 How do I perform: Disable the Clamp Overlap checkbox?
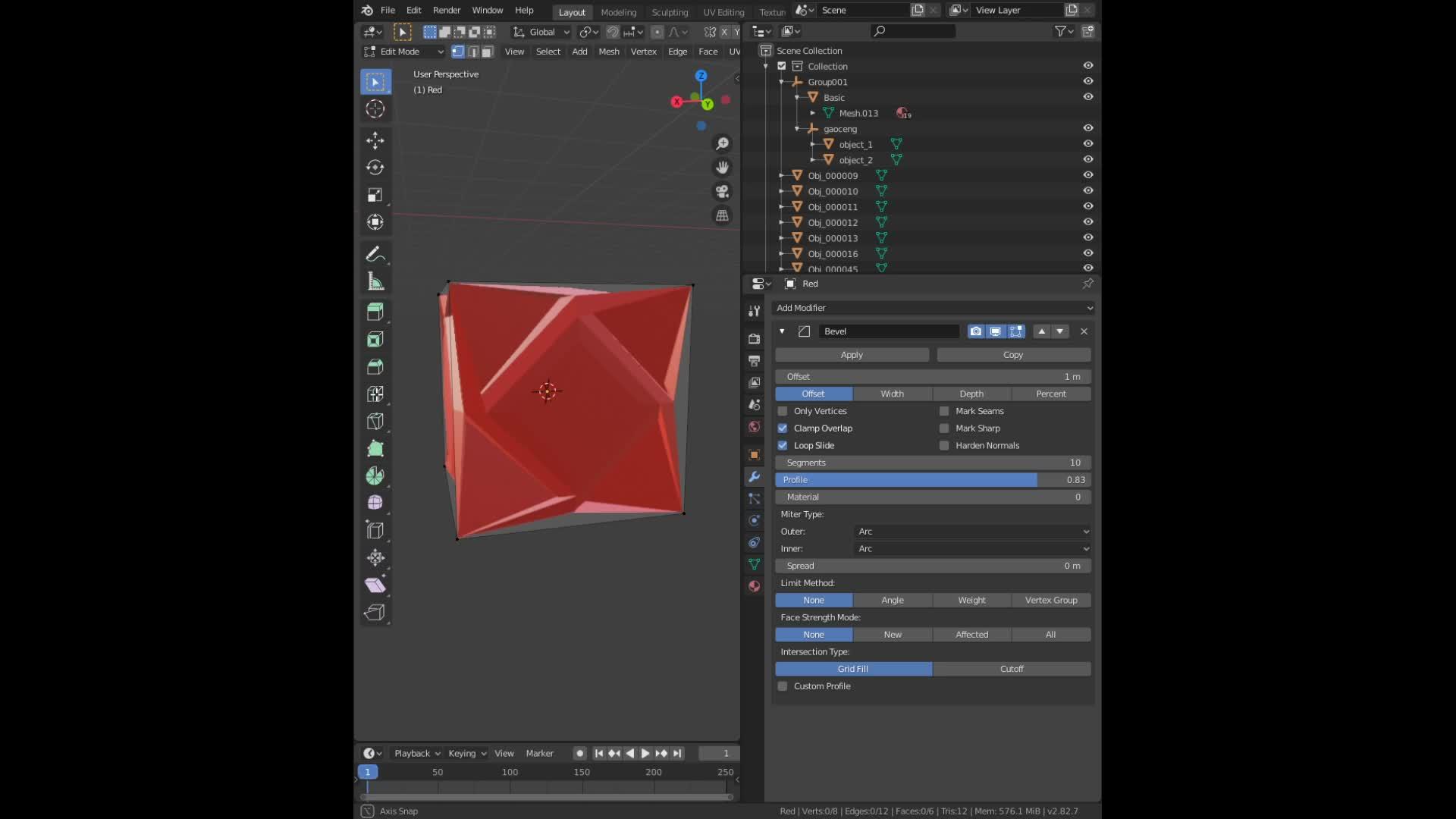(782, 428)
